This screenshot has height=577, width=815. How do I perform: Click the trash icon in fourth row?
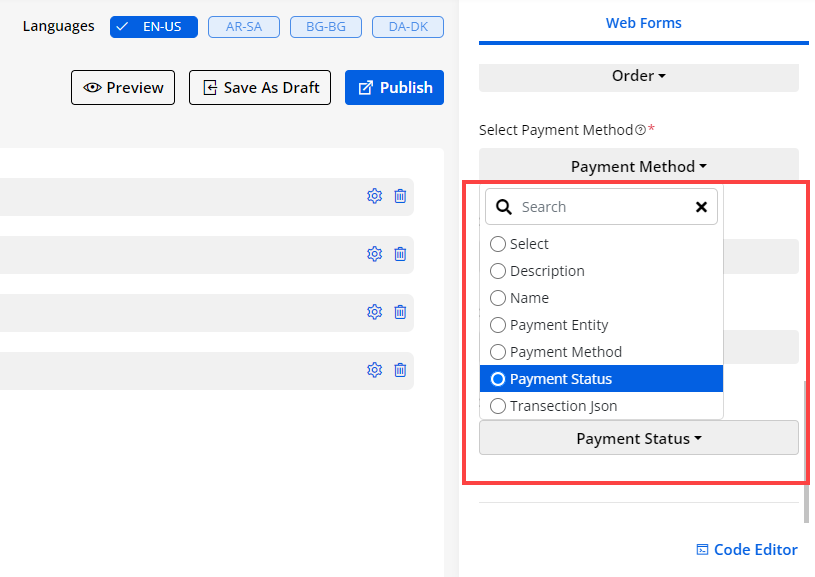tap(400, 370)
